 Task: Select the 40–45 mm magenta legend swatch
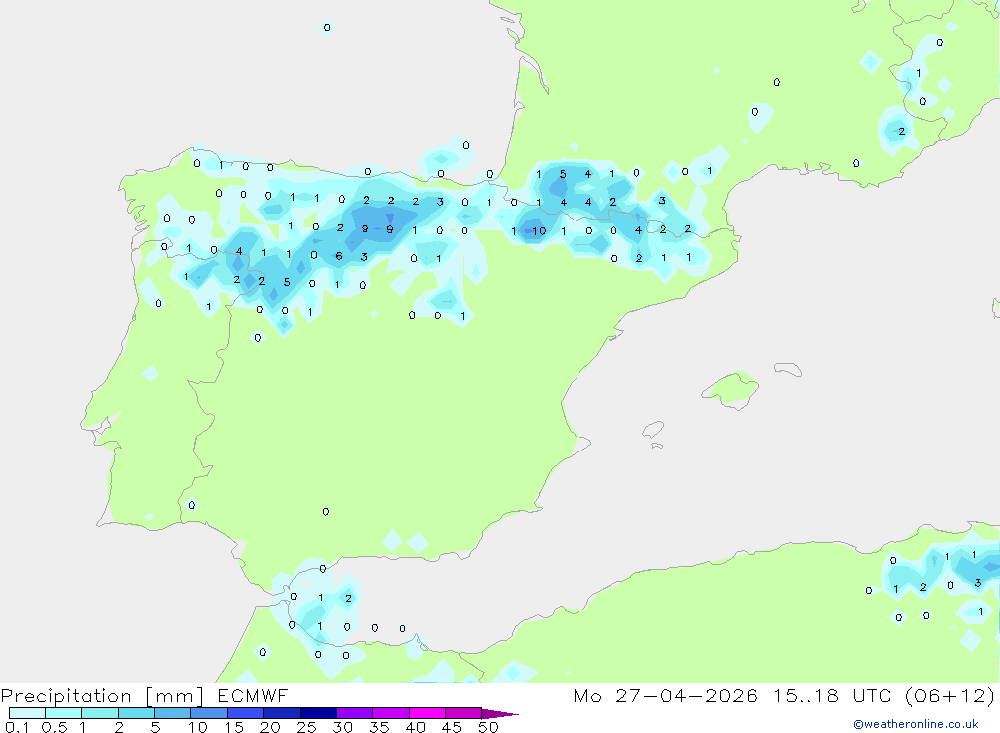427,713
